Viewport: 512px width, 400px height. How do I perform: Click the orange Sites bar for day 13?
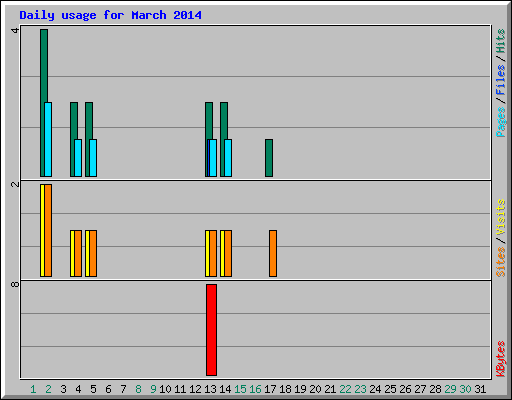[x=213, y=253]
